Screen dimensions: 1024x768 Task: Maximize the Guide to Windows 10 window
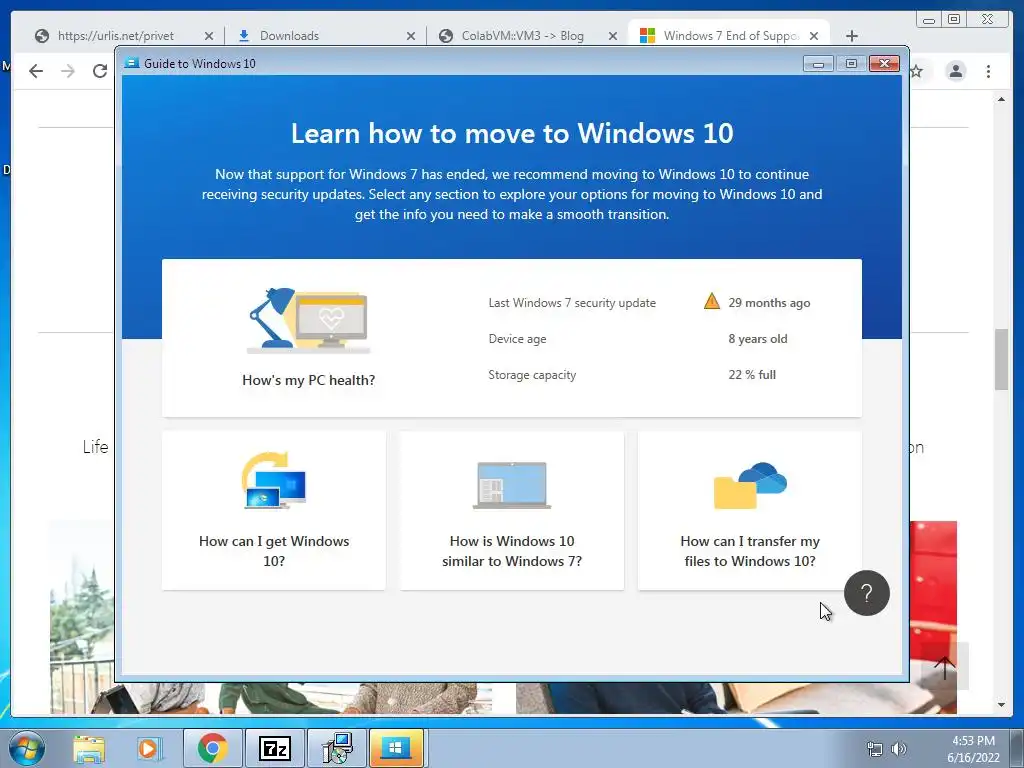851,63
